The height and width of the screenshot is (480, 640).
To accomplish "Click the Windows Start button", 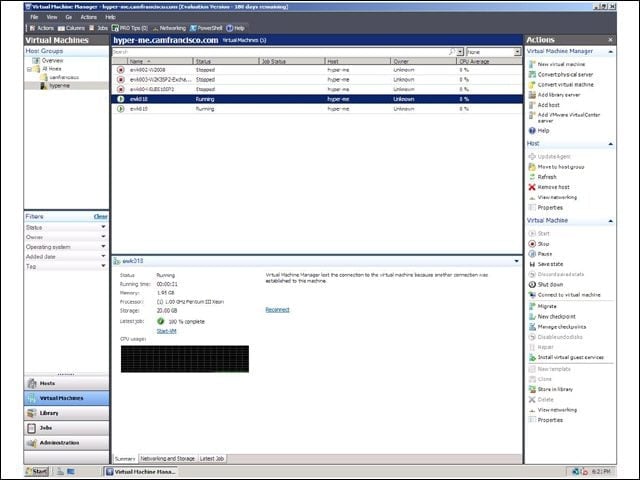I will (x=37, y=471).
